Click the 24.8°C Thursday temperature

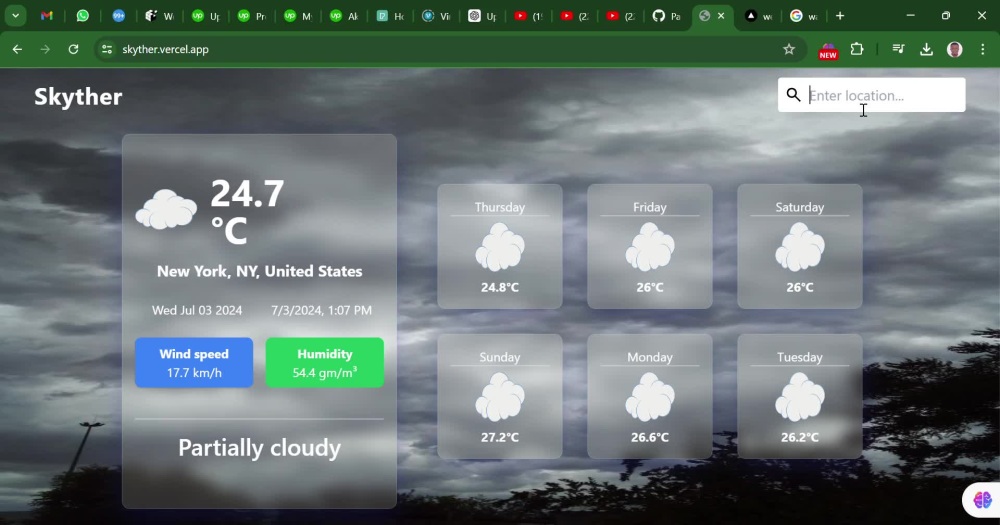tap(500, 288)
